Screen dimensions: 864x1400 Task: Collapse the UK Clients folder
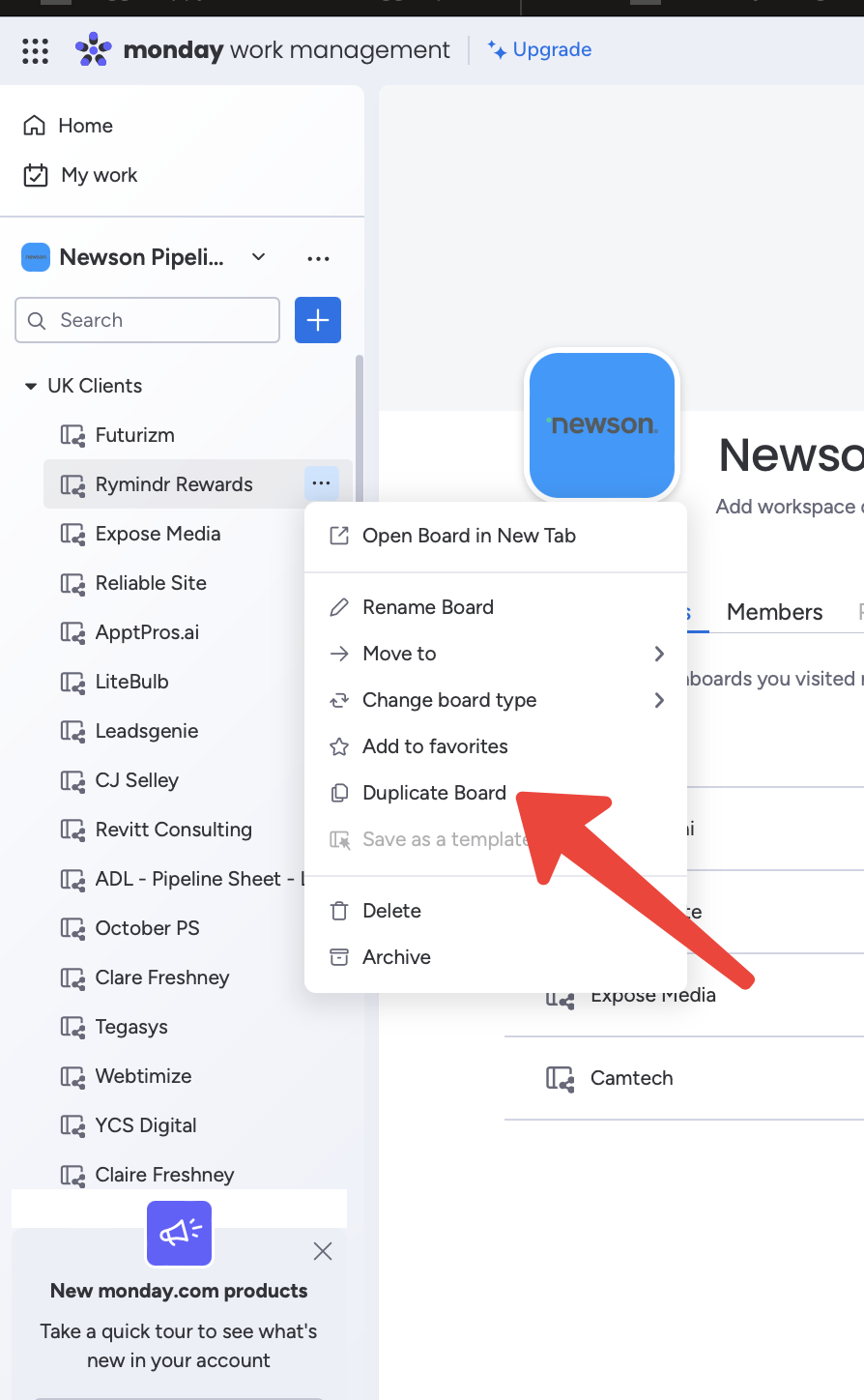coord(31,386)
